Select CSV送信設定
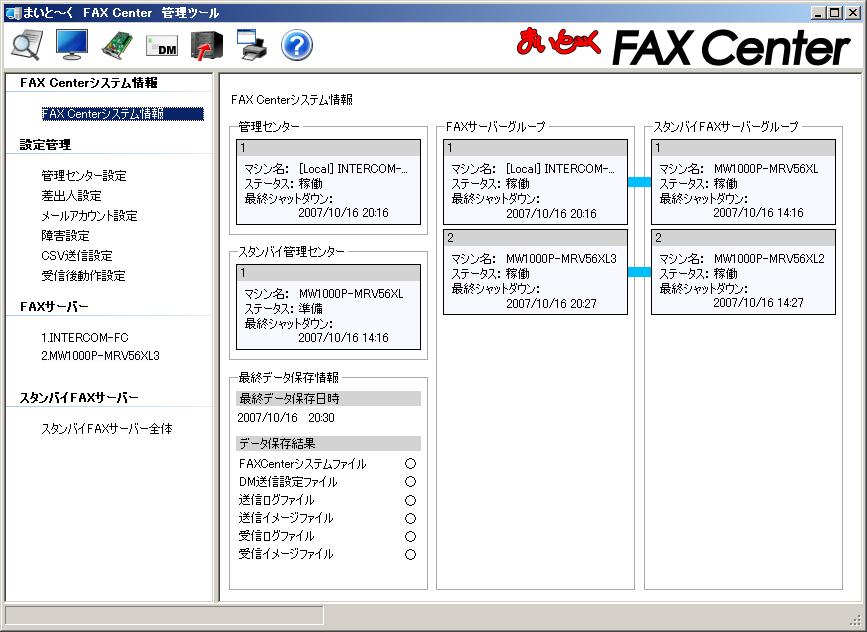This screenshot has height=632, width=867. pos(76,255)
